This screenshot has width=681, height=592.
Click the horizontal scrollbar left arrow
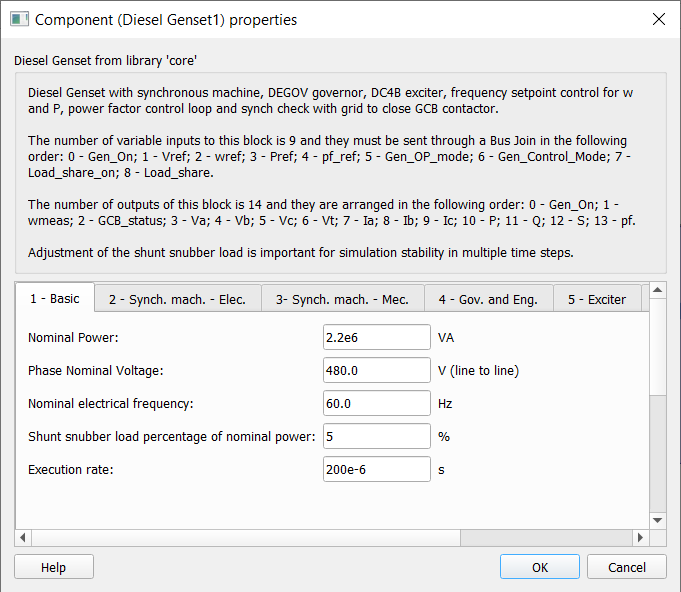point(25,538)
